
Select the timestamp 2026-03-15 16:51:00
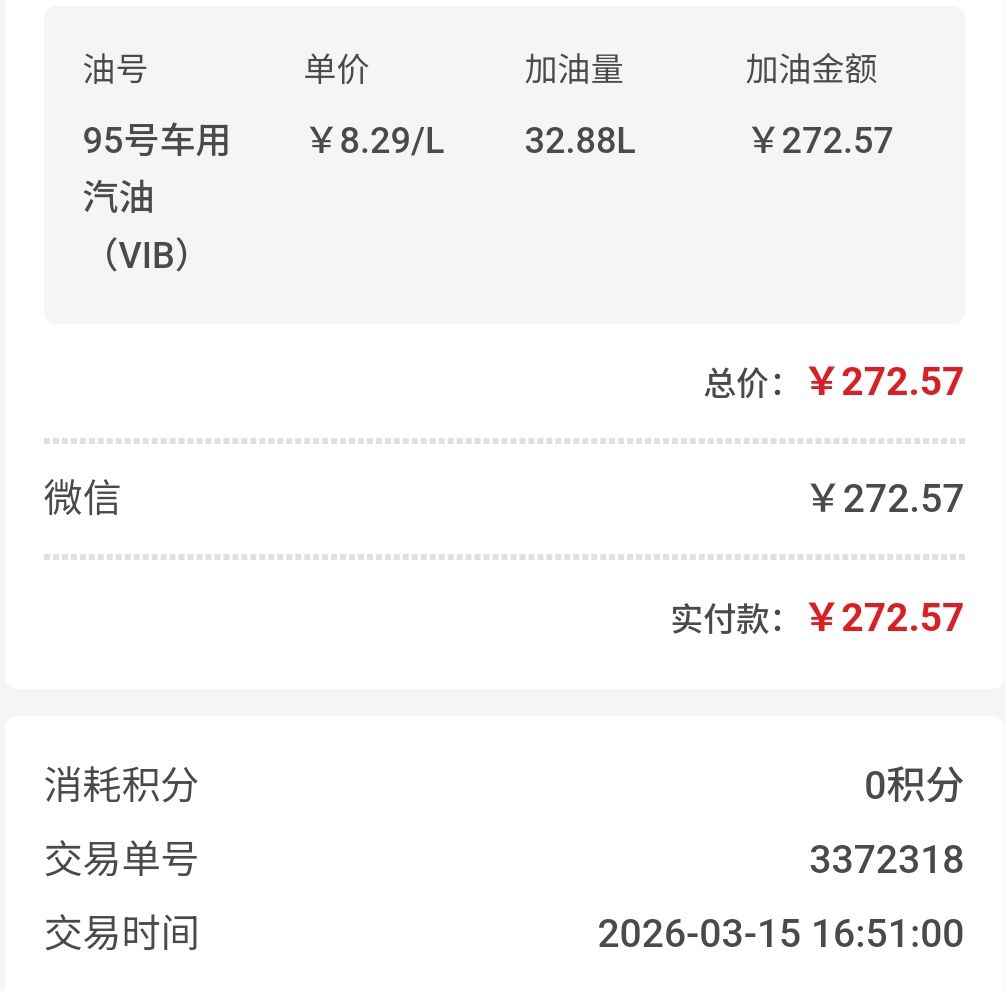click(780, 934)
